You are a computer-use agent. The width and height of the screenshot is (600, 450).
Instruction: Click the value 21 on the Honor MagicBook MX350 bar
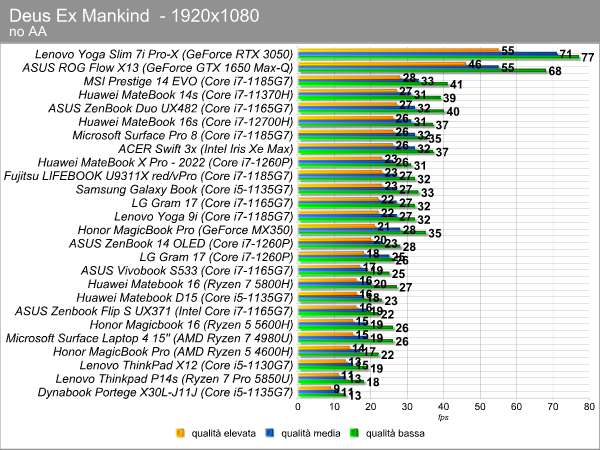pos(383,227)
